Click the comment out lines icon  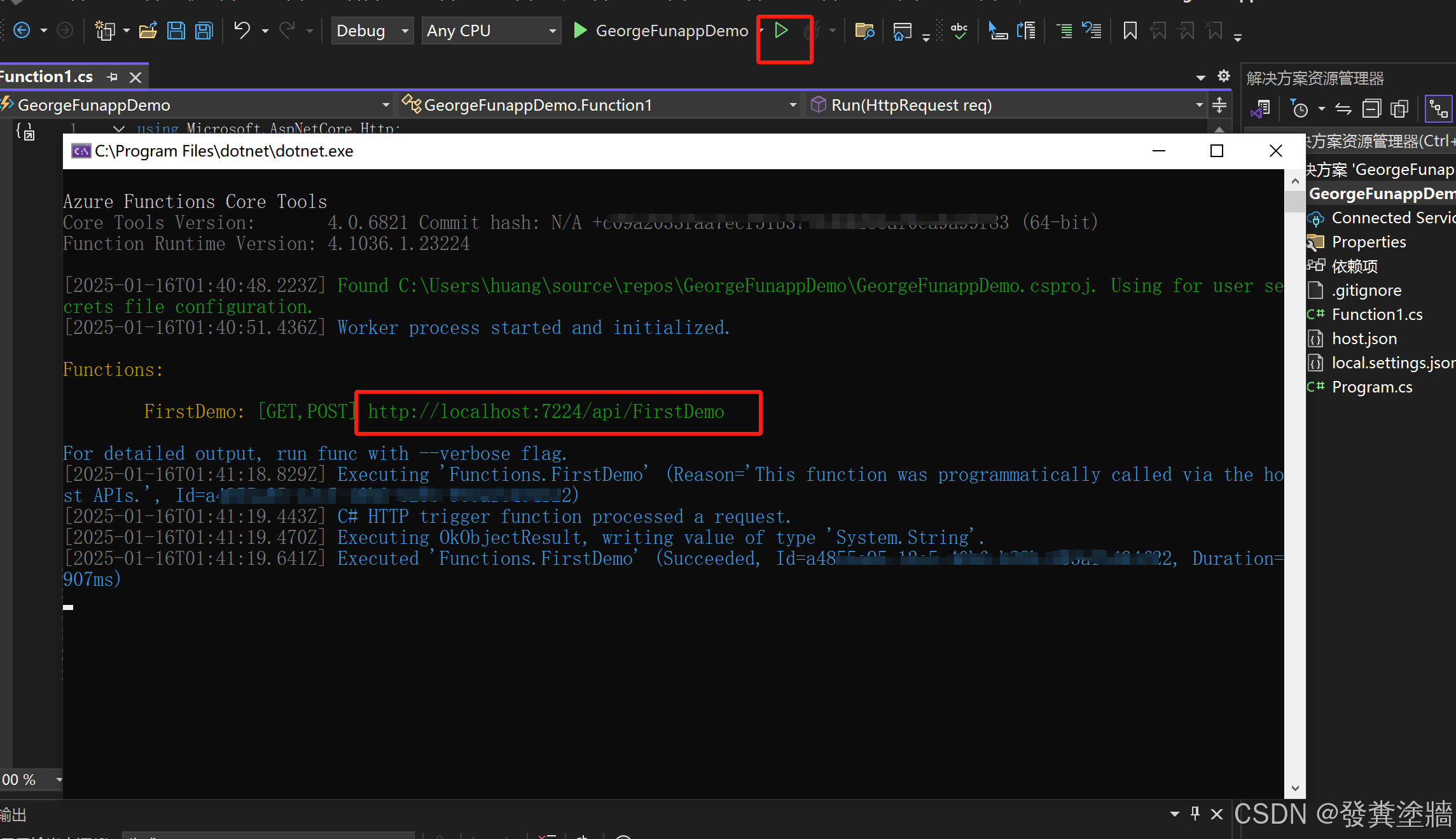[1064, 31]
